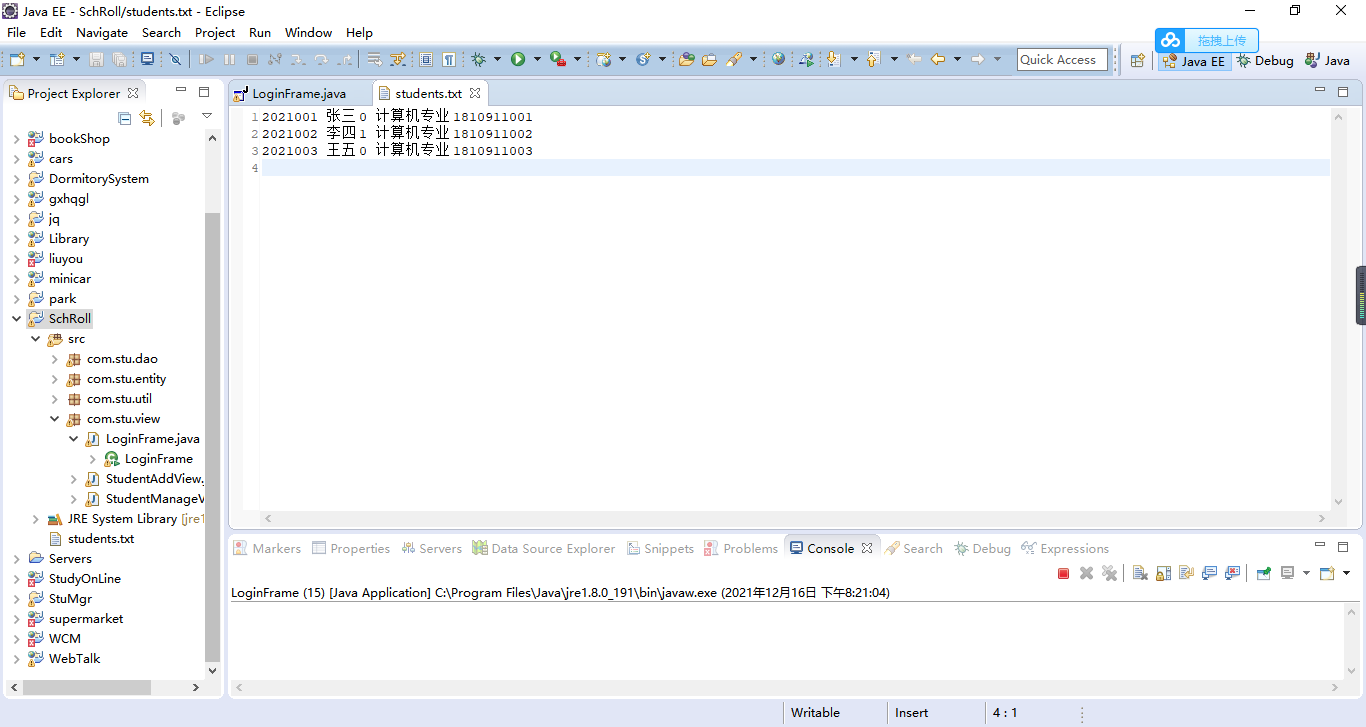This screenshot has width=1366, height=727.
Task: Open the Window menu
Action: click(308, 32)
